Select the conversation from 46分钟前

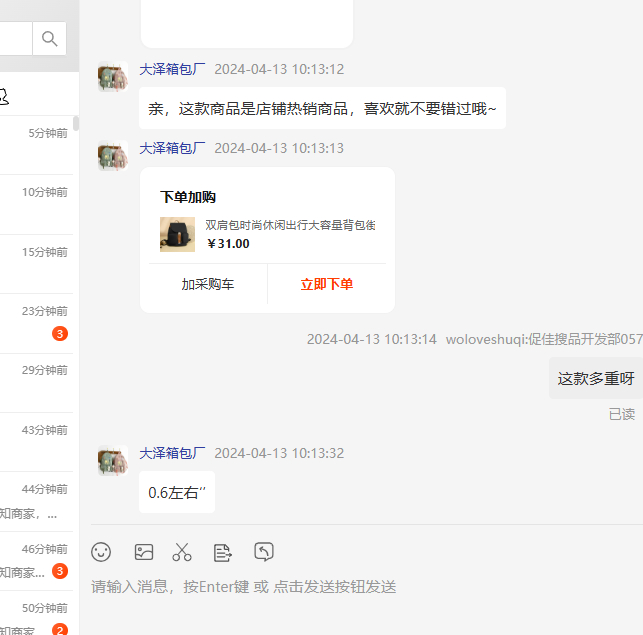pyautogui.click(x=36, y=560)
